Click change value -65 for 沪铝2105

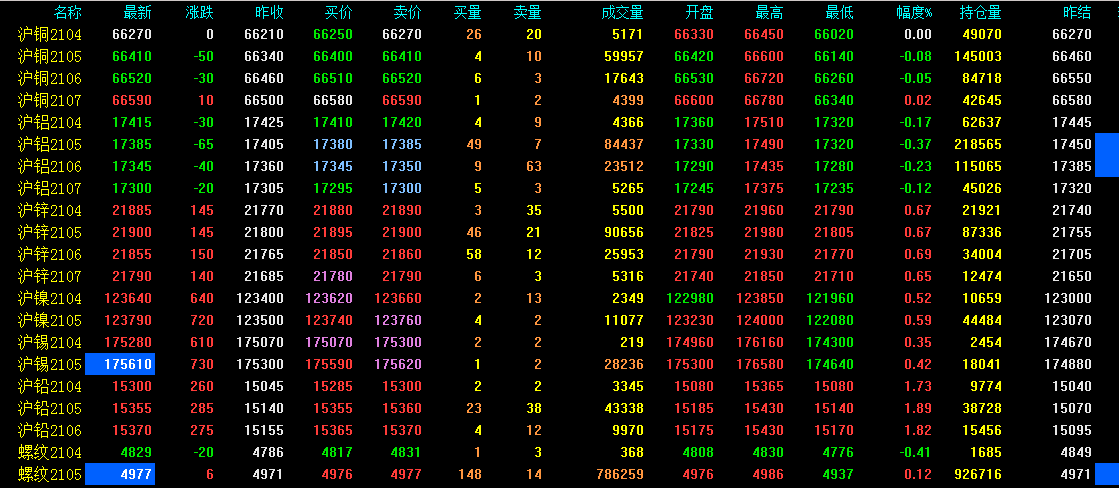(x=203, y=145)
